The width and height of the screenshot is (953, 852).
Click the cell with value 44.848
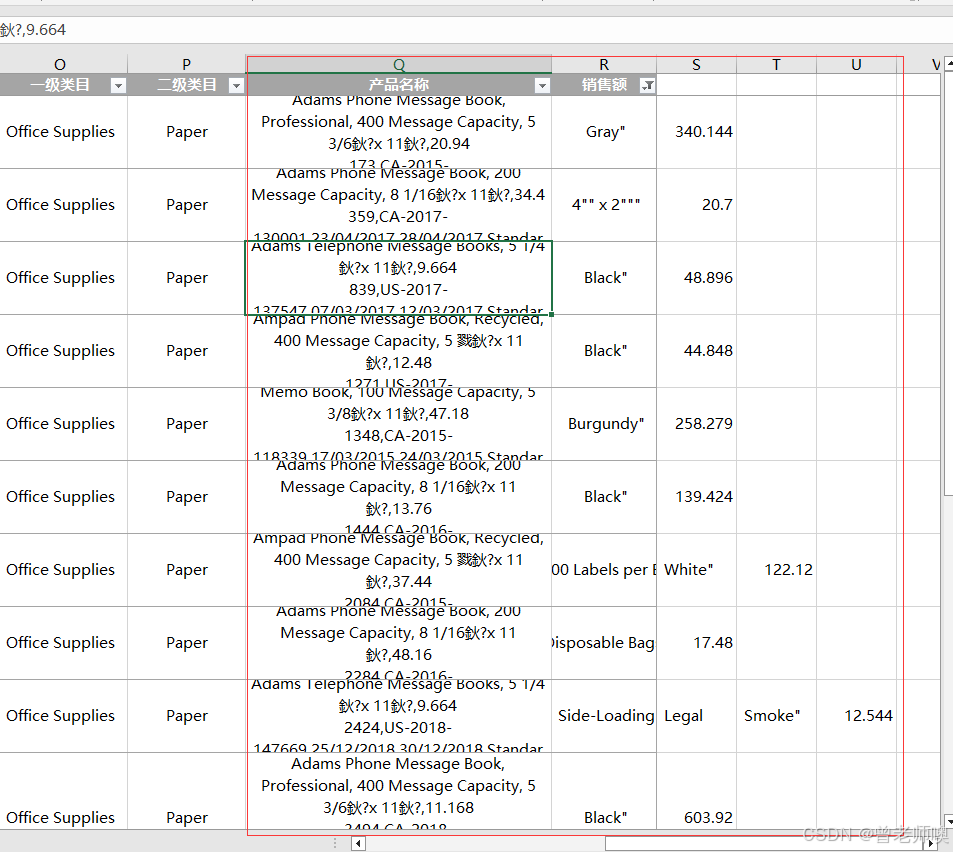697,351
